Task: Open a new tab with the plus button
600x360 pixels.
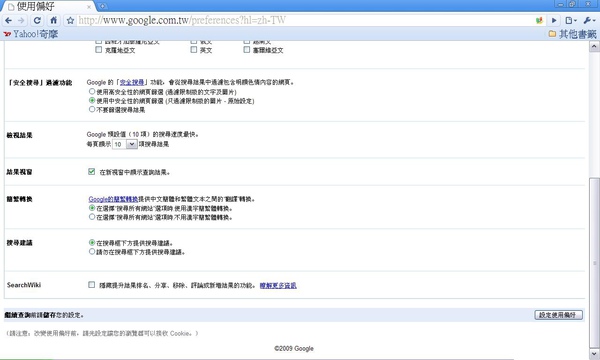Action: tap(103, 6)
